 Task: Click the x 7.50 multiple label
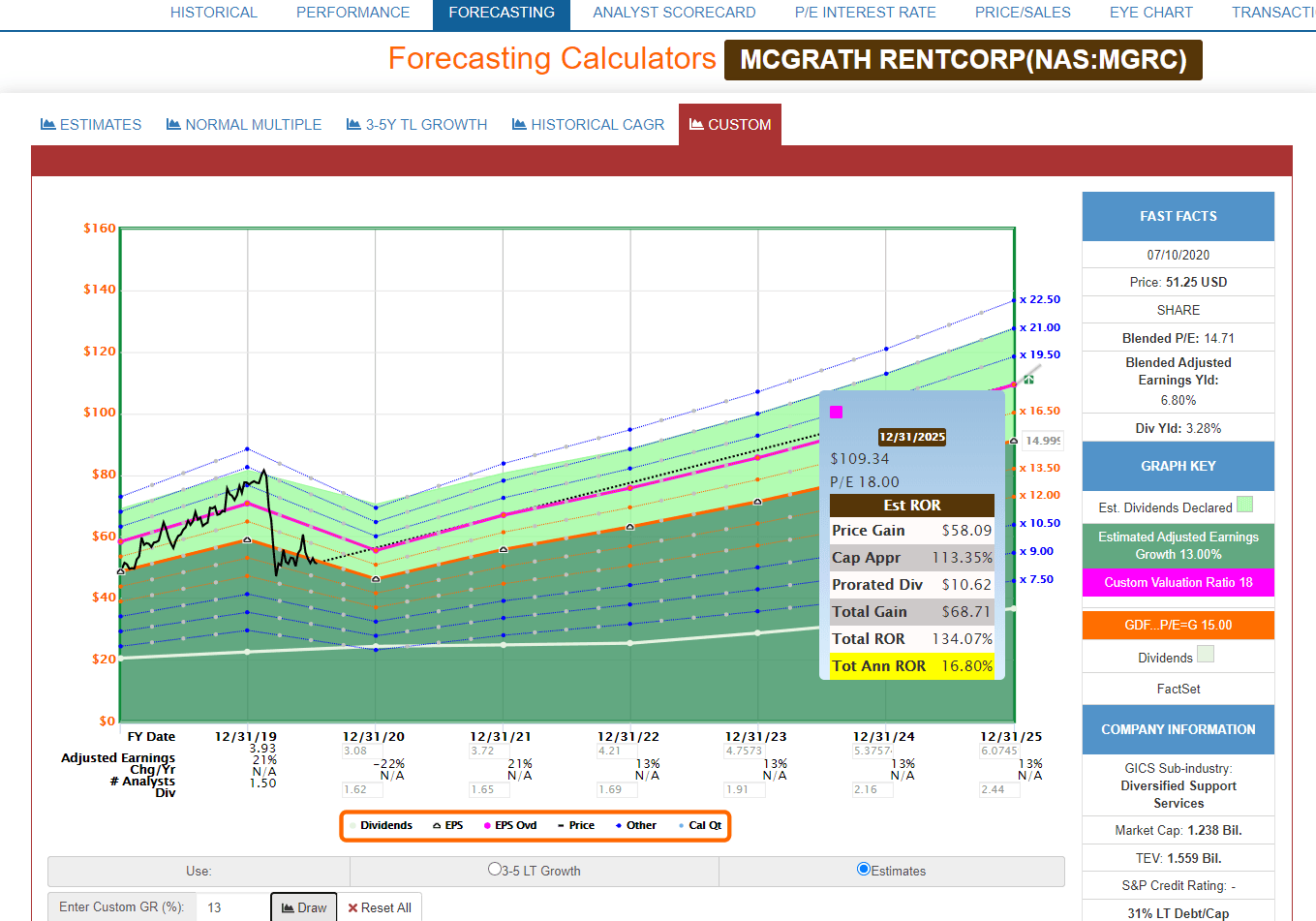(x=1036, y=579)
